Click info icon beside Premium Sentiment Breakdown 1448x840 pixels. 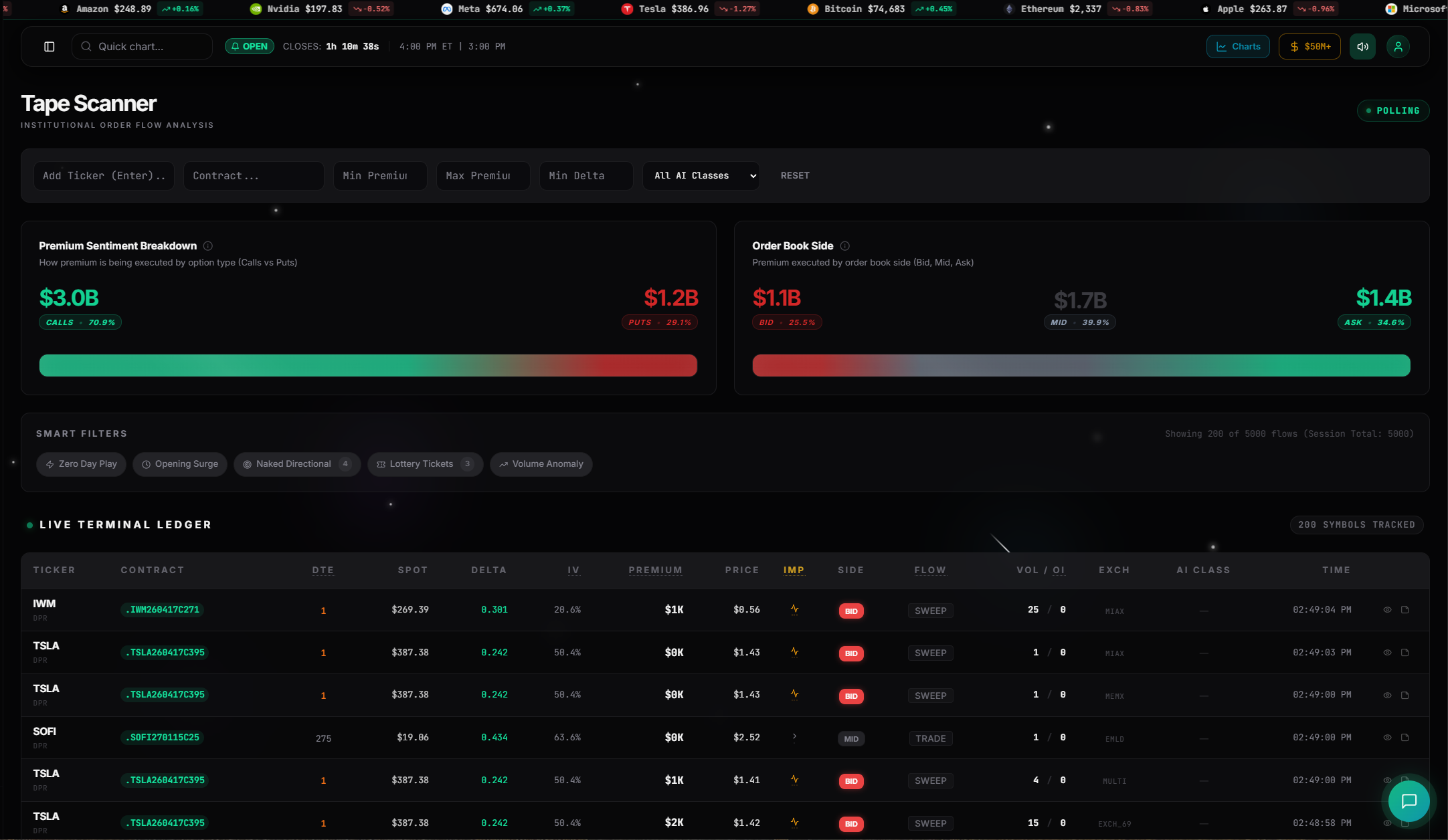coord(208,245)
